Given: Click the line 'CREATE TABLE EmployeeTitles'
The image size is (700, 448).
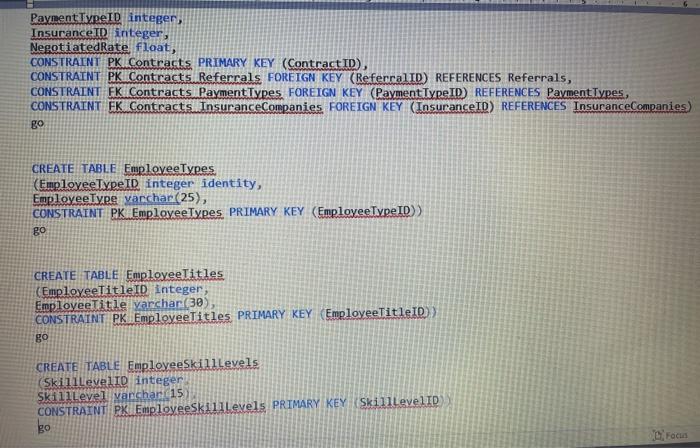Looking at the screenshot, I should point(129,274).
